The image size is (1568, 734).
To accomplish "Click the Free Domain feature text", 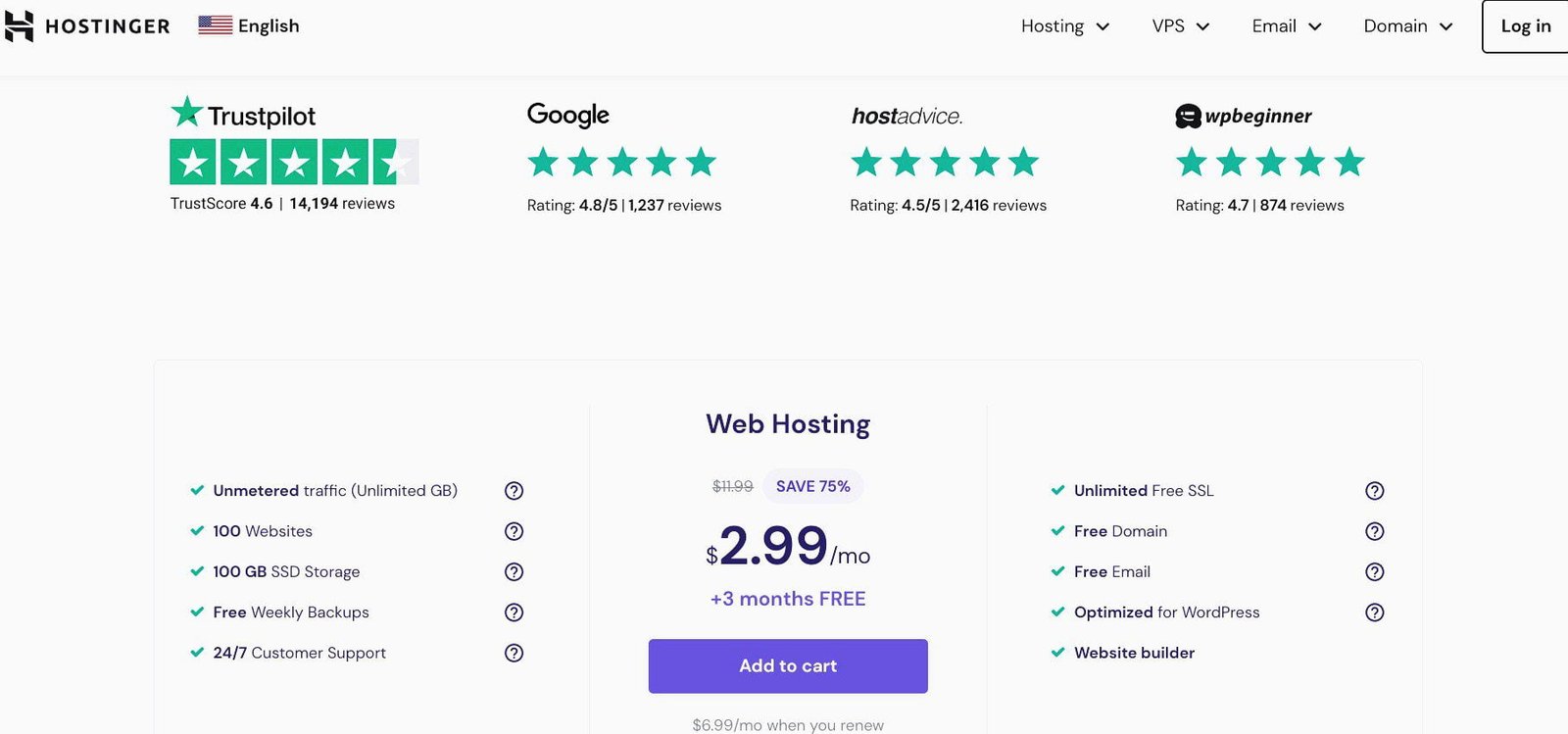I will click(x=1120, y=531).
